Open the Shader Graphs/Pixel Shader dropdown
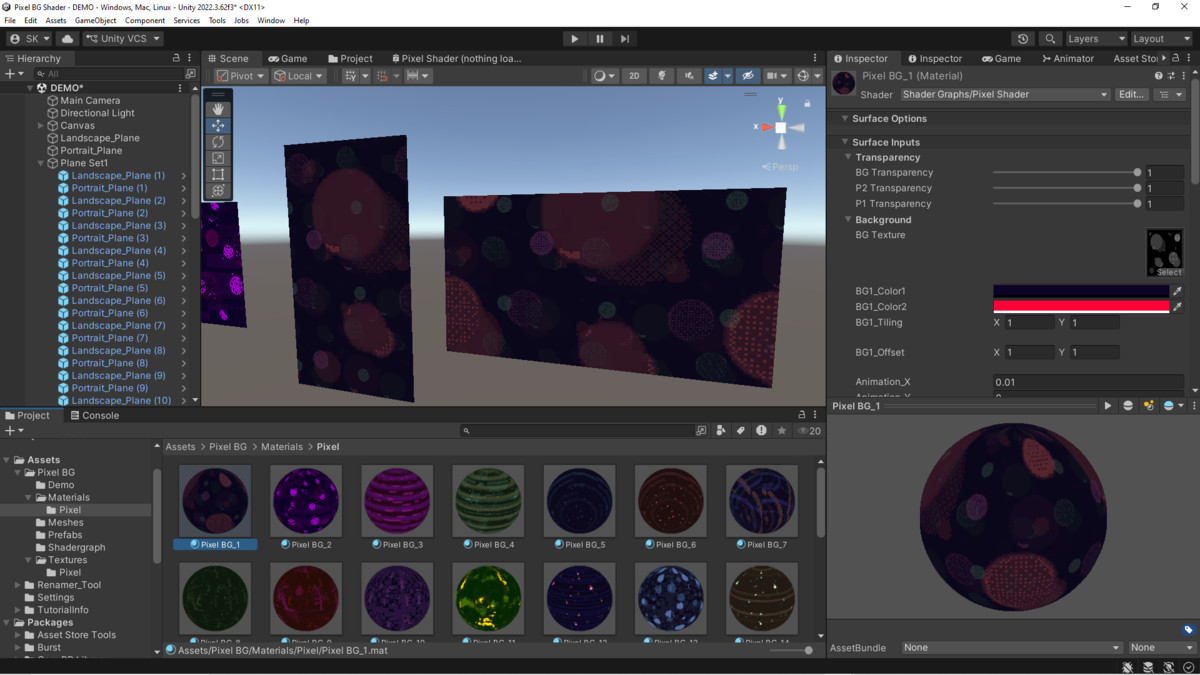The width and height of the screenshot is (1200, 675). pos(1005,94)
